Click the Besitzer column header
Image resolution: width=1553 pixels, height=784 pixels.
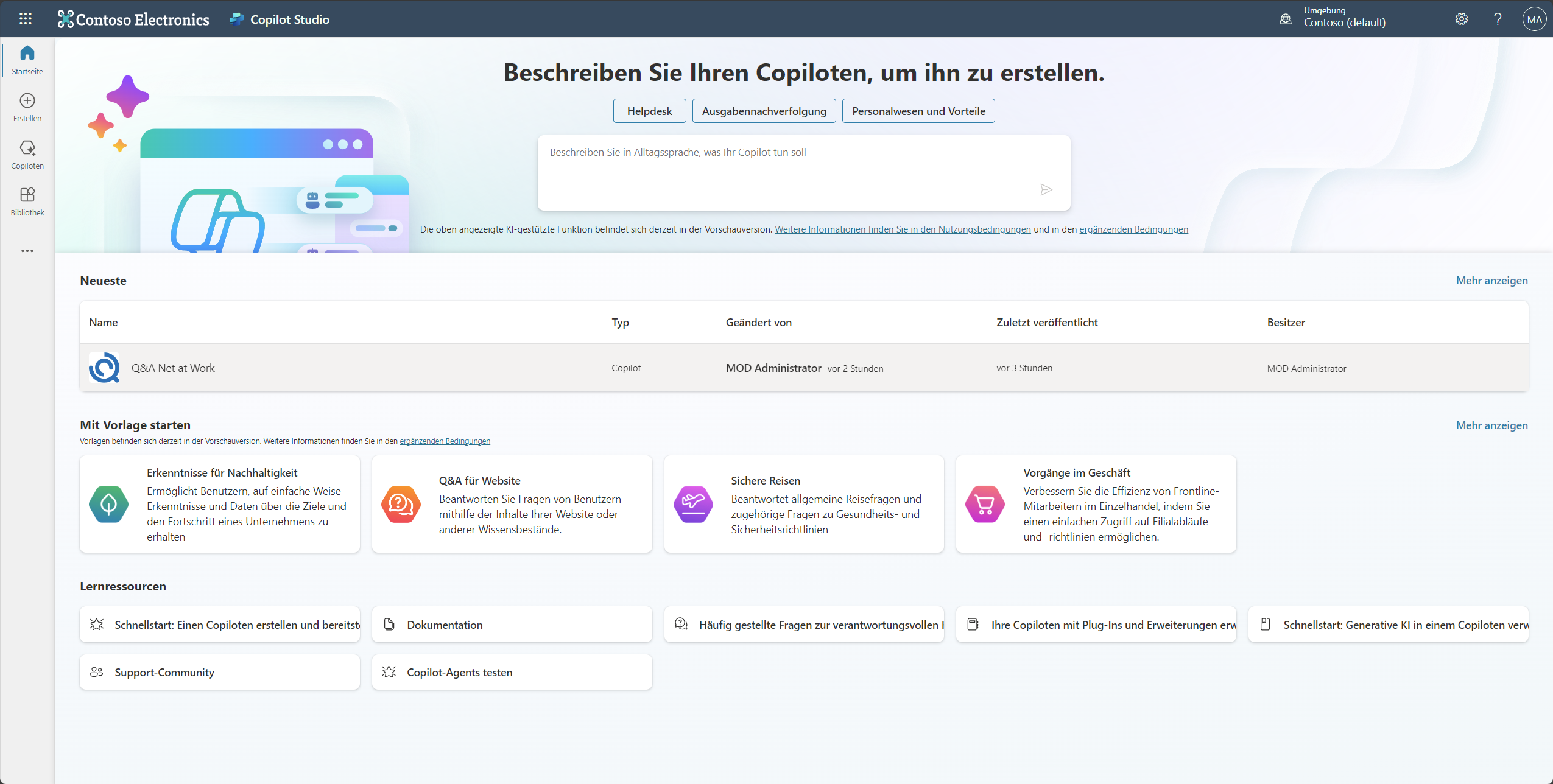pos(1286,323)
